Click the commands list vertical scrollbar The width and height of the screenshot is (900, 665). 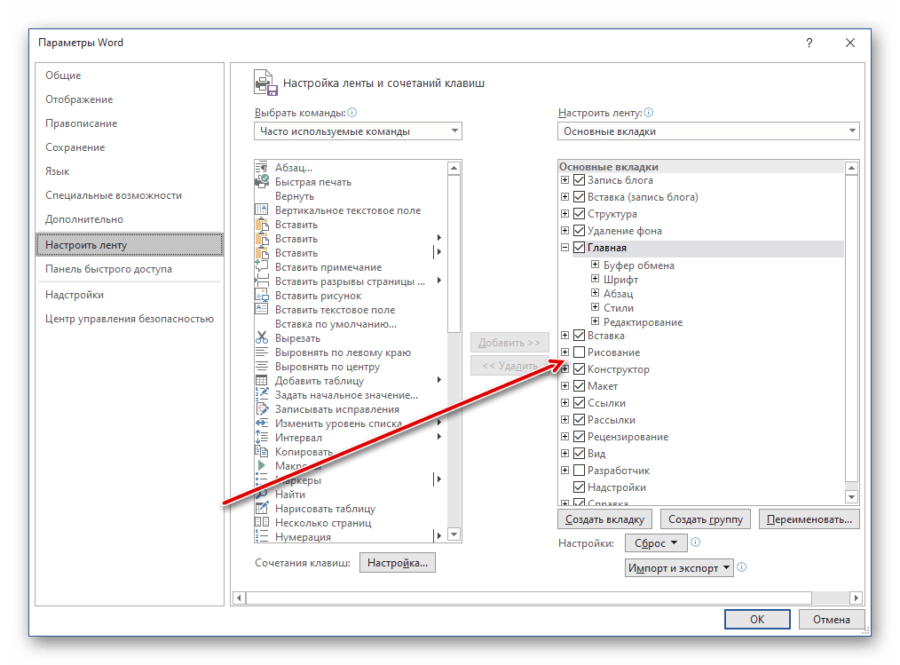pos(455,350)
